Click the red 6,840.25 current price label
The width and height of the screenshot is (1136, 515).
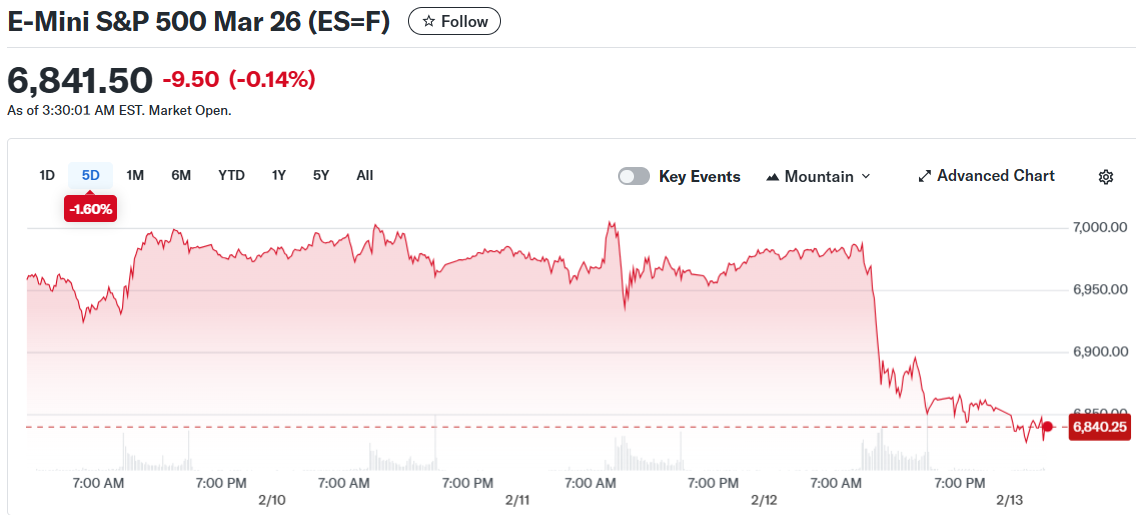1099,427
